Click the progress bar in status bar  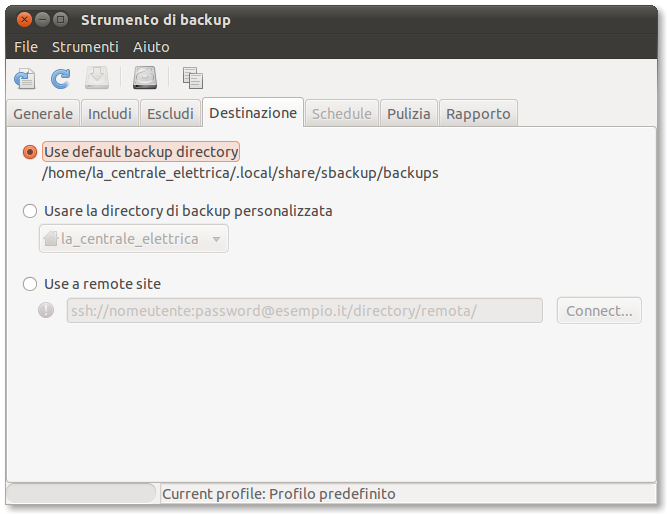82,494
